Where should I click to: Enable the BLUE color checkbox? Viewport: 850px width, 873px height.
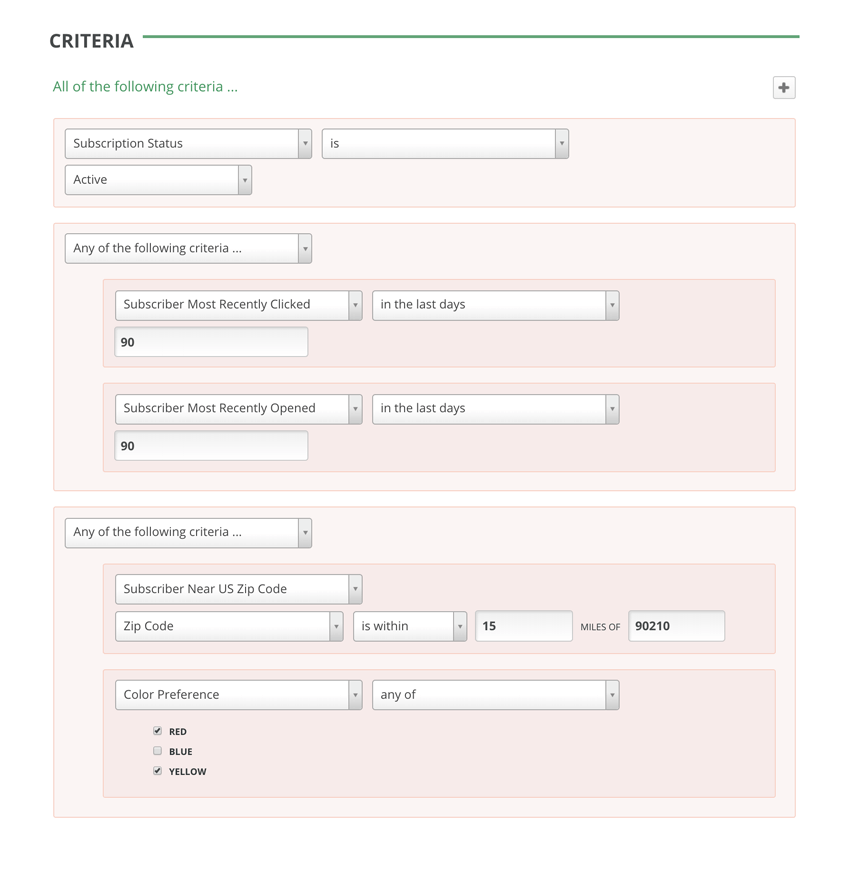click(157, 751)
